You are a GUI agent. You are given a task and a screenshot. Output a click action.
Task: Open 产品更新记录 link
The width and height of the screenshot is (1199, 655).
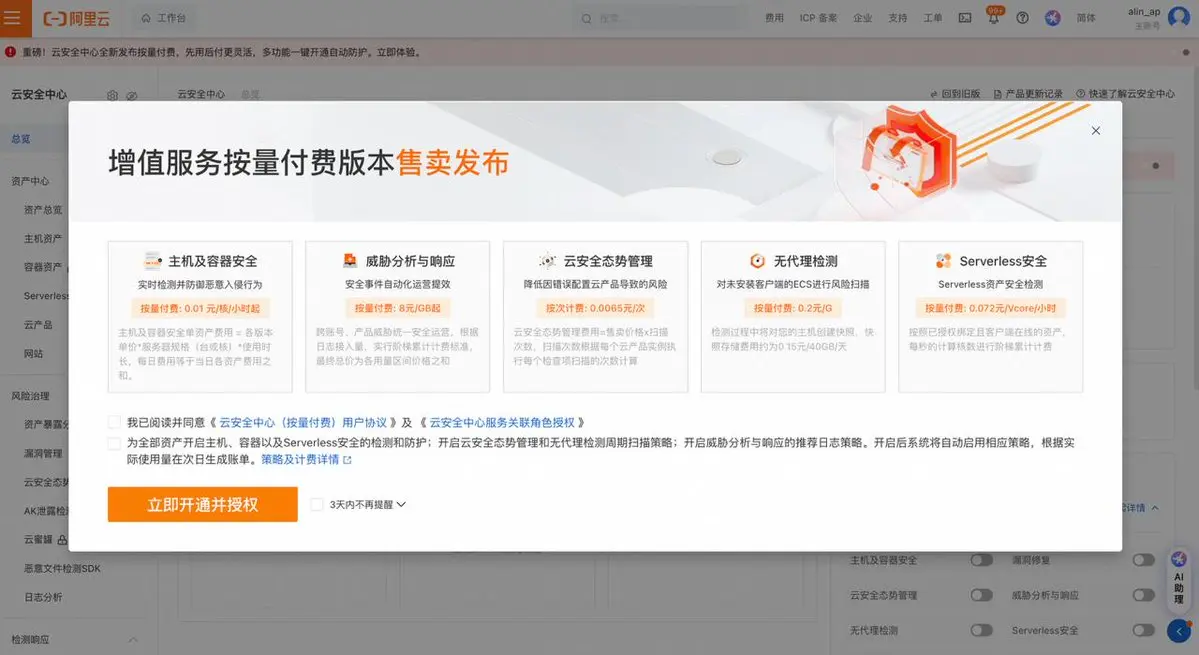click(1028, 94)
